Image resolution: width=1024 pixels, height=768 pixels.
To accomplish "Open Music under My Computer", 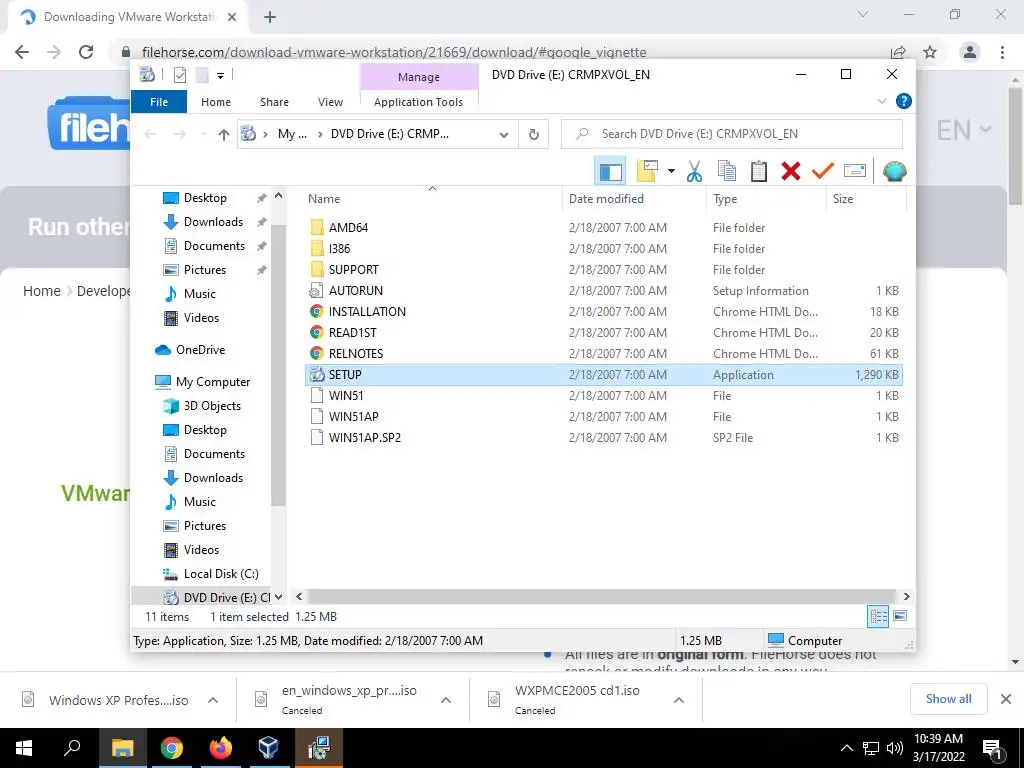I will (199, 502).
